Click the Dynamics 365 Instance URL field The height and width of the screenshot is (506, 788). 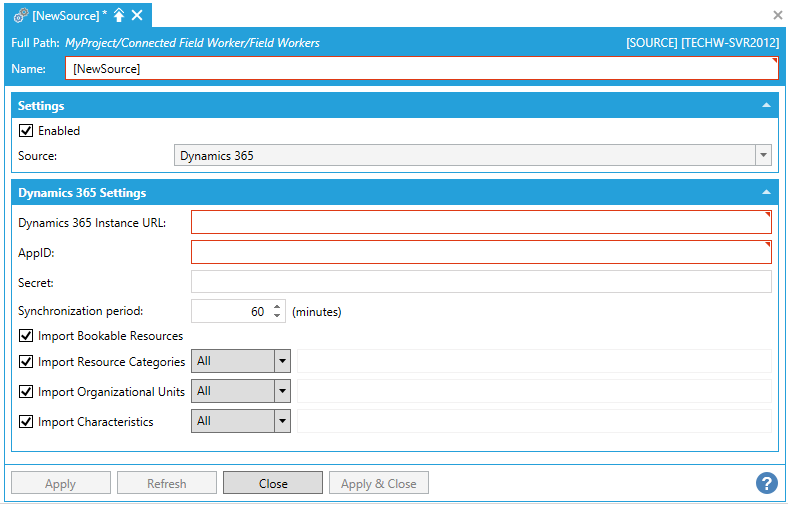click(x=480, y=222)
